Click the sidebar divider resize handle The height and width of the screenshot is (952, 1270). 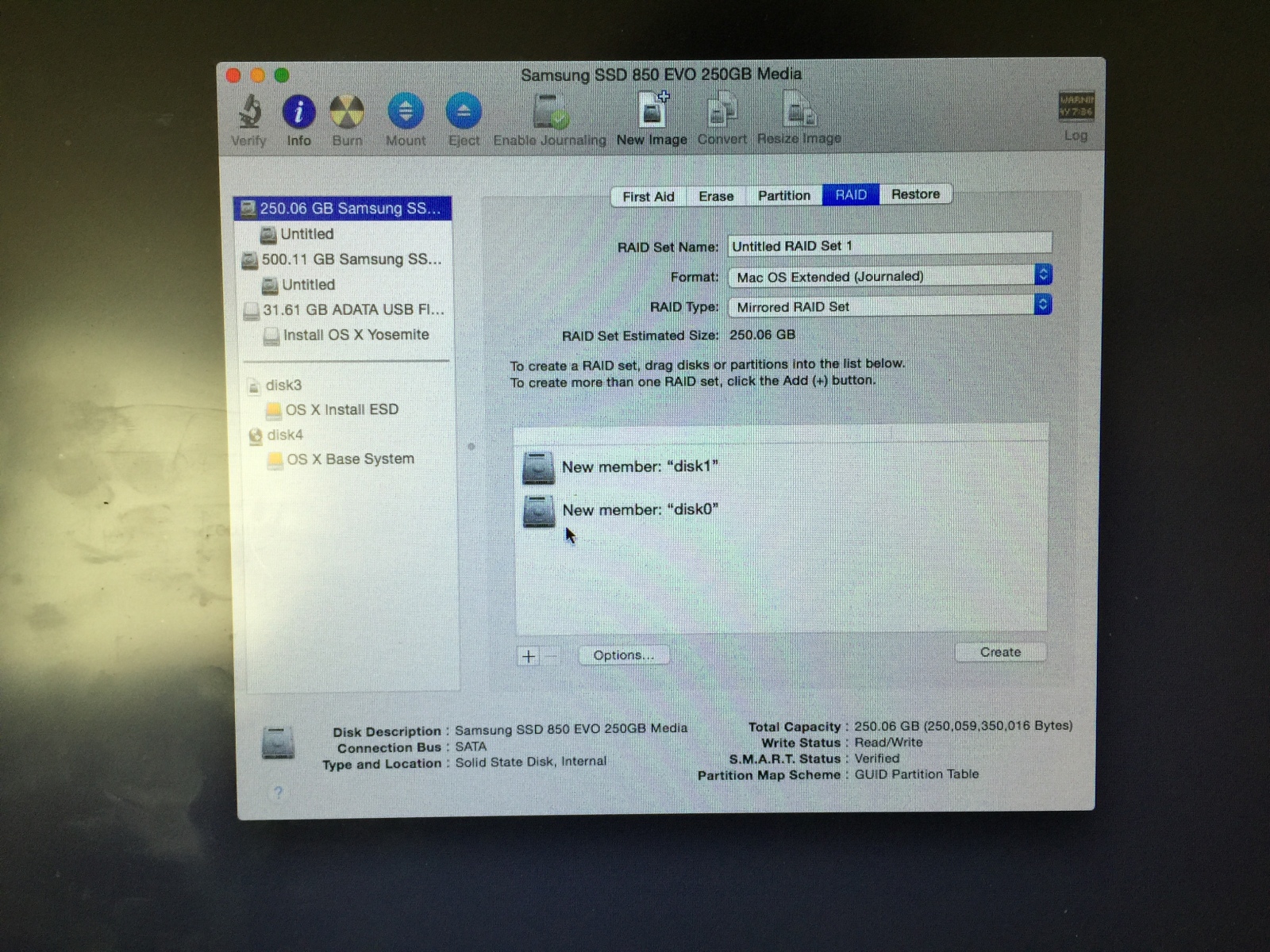471,447
